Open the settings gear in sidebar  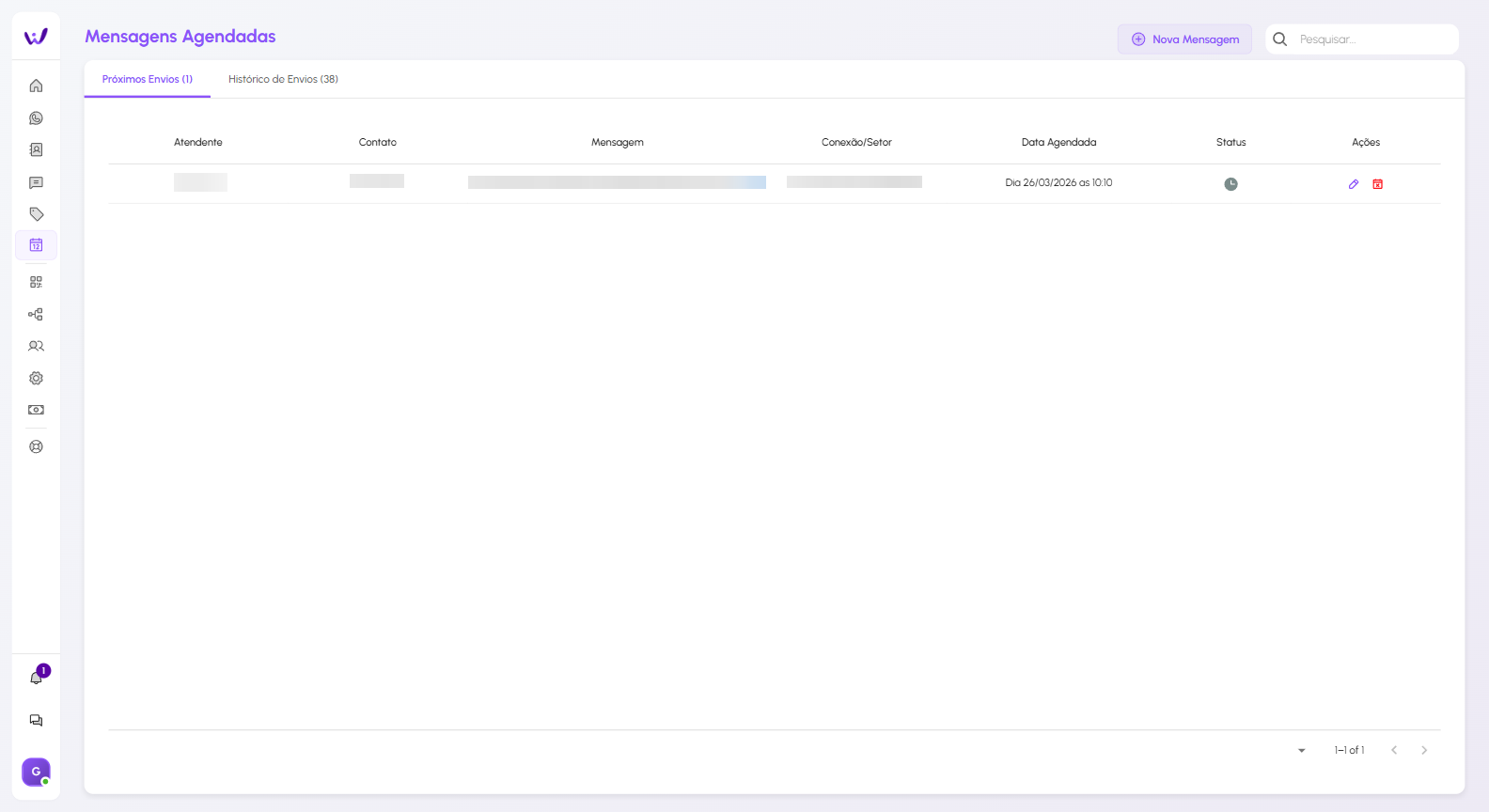pyautogui.click(x=36, y=378)
